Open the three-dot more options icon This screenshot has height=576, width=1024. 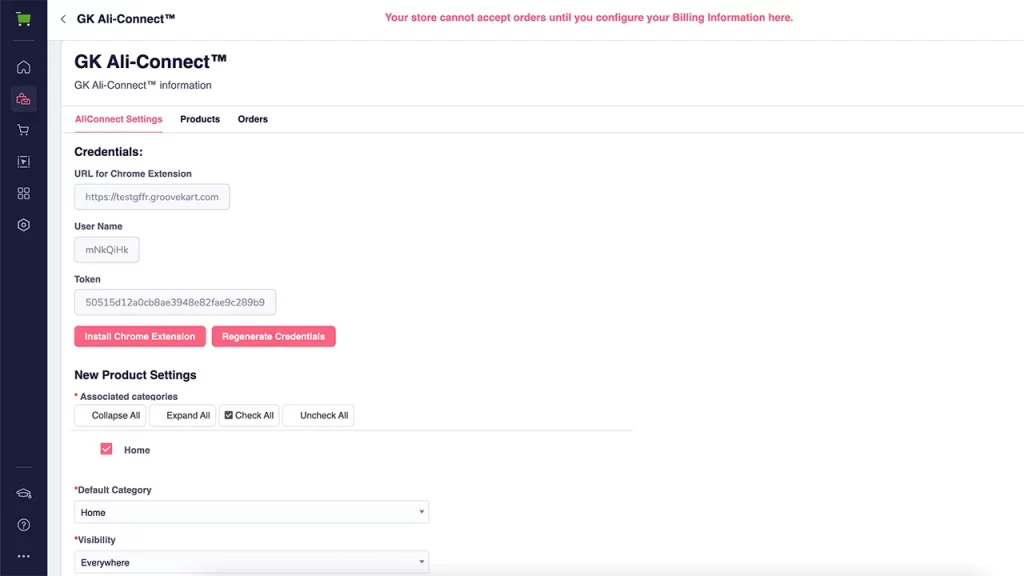point(24,556)
